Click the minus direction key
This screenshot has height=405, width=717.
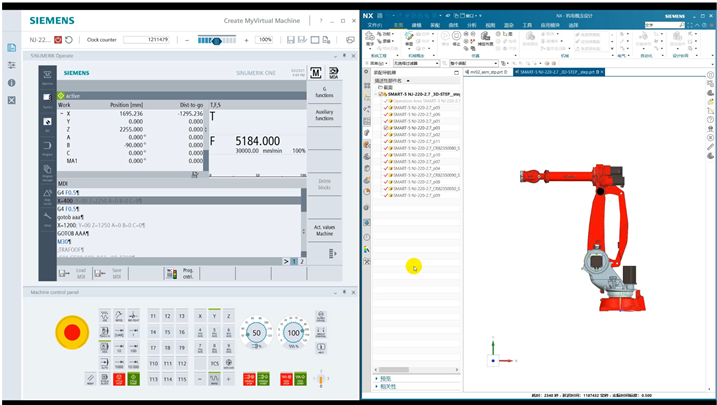click(x=200, y=379)
